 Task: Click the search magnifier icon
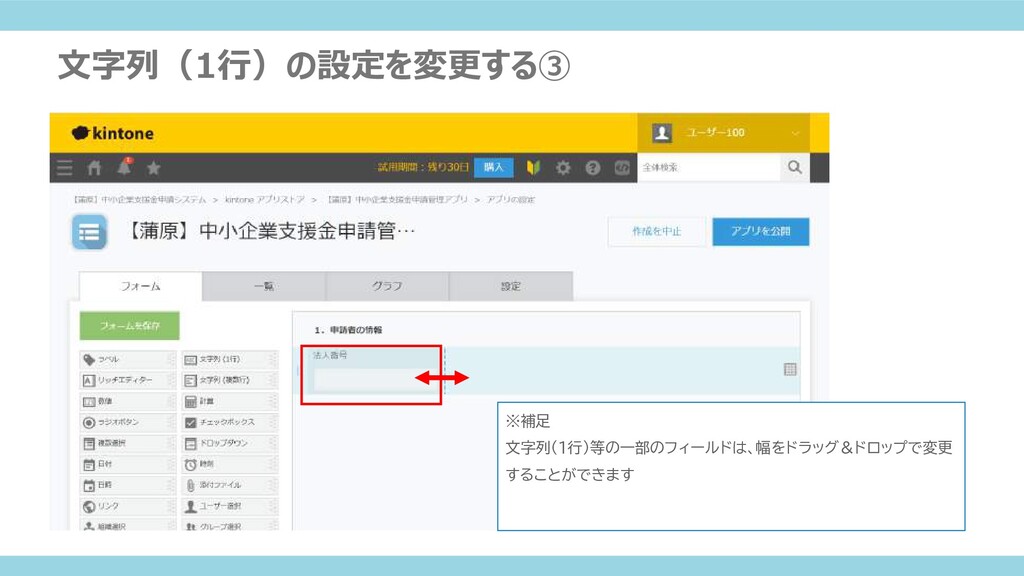point(795,167)
